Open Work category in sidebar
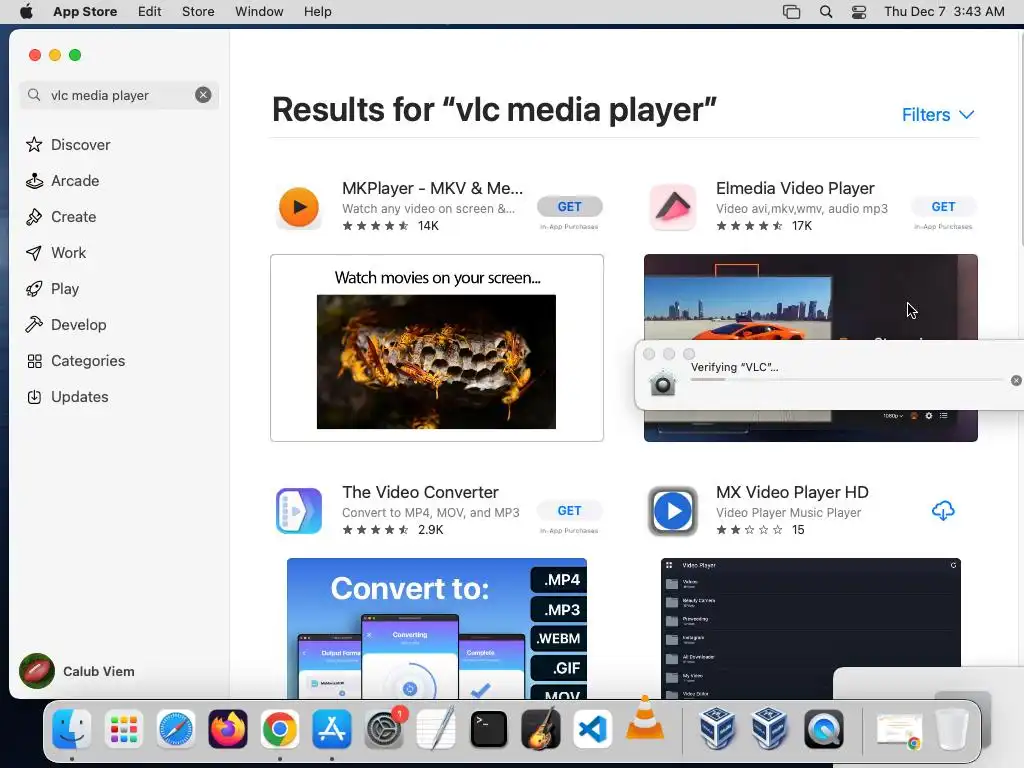Screen dimensions: 1024x768 tap(56, 252)
